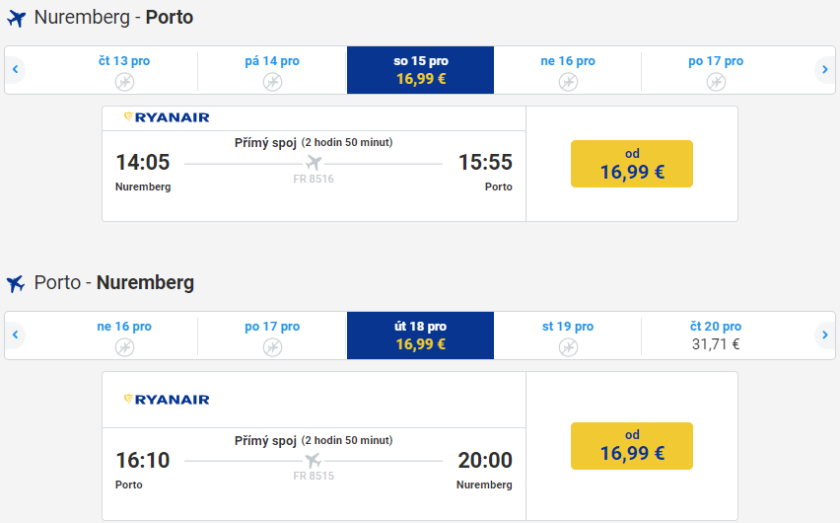Select the so 15 pro outbound date tab

click(x=420, y=70)
